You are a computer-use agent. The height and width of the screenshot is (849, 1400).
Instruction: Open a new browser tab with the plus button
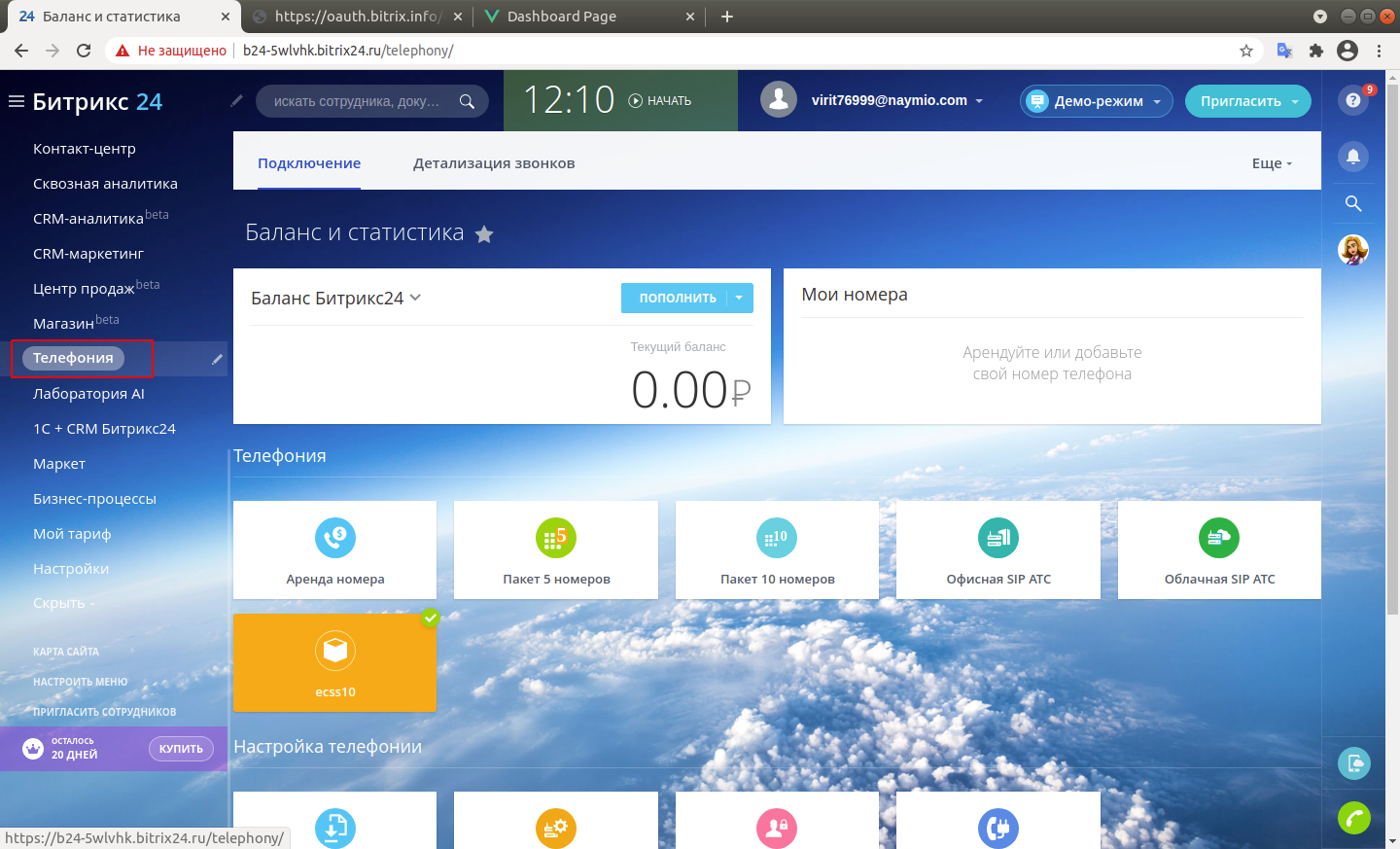pyautogui.click(x=727, y=17)
